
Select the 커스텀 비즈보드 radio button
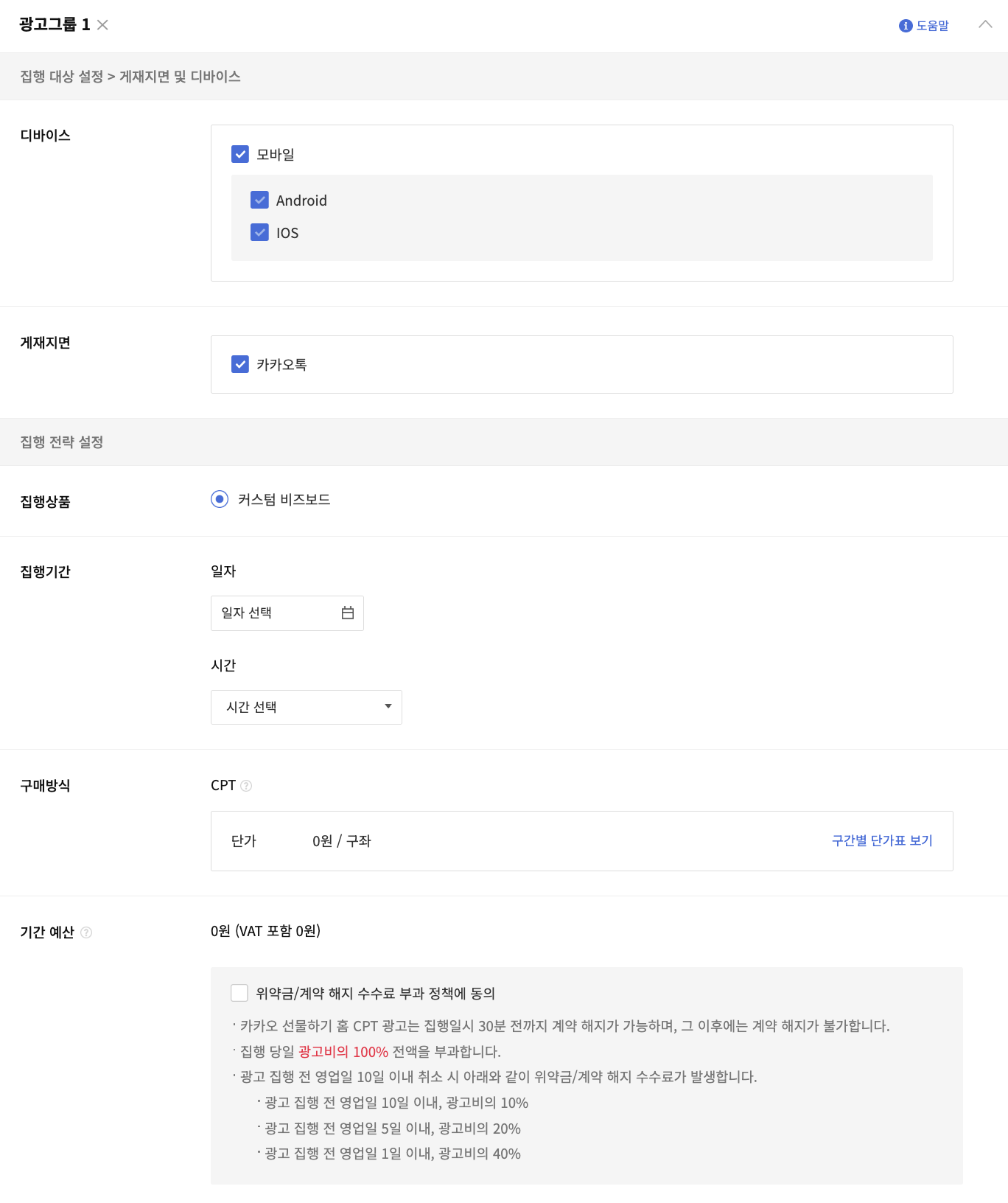click(x=220, y=499)
